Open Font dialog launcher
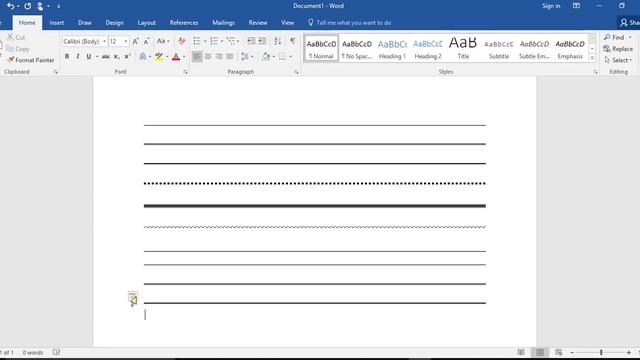The width and height of the screenshot is (640, 360). [185, 72]
